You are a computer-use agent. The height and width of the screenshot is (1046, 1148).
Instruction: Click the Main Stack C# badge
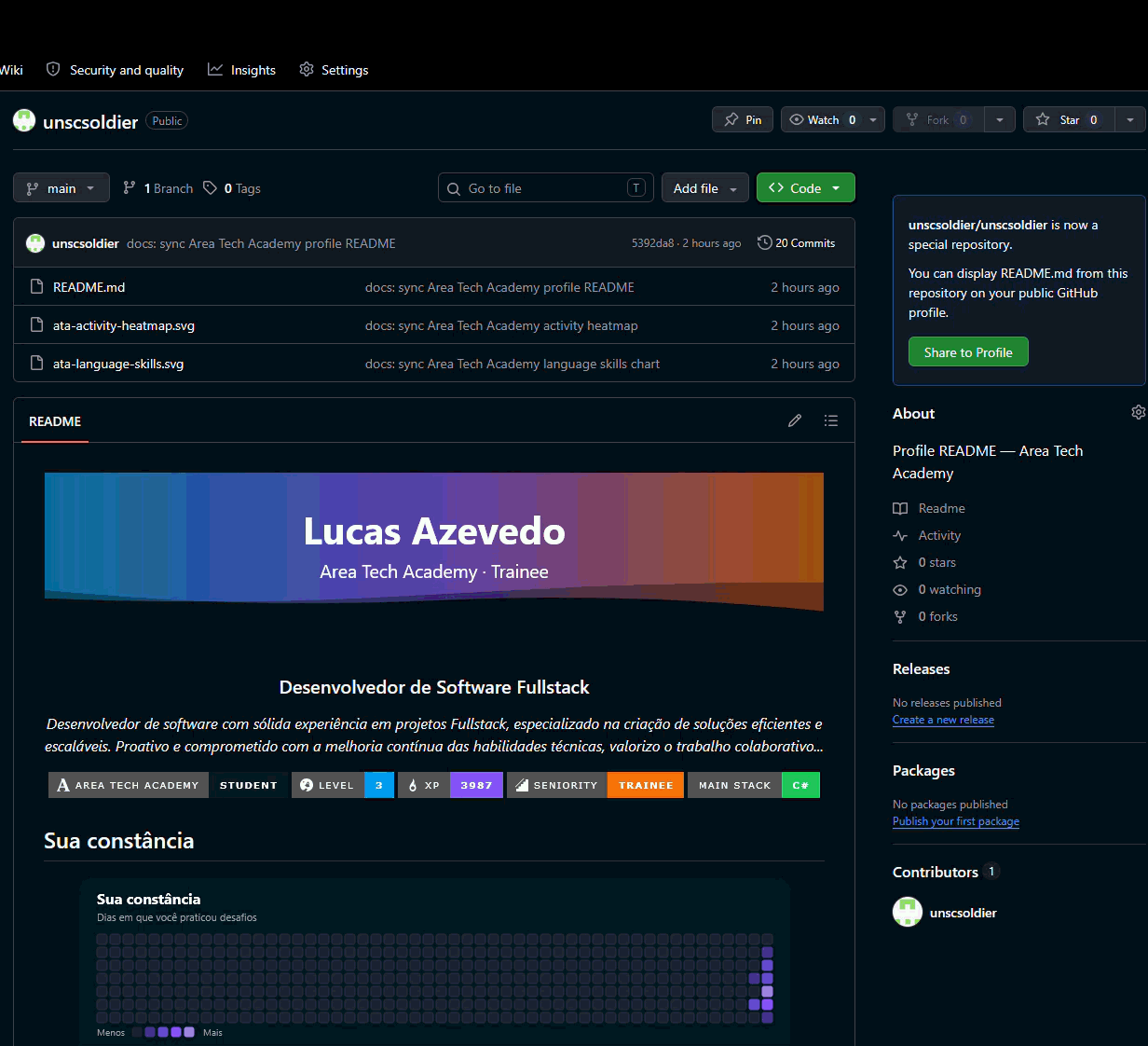pos(754,785)
